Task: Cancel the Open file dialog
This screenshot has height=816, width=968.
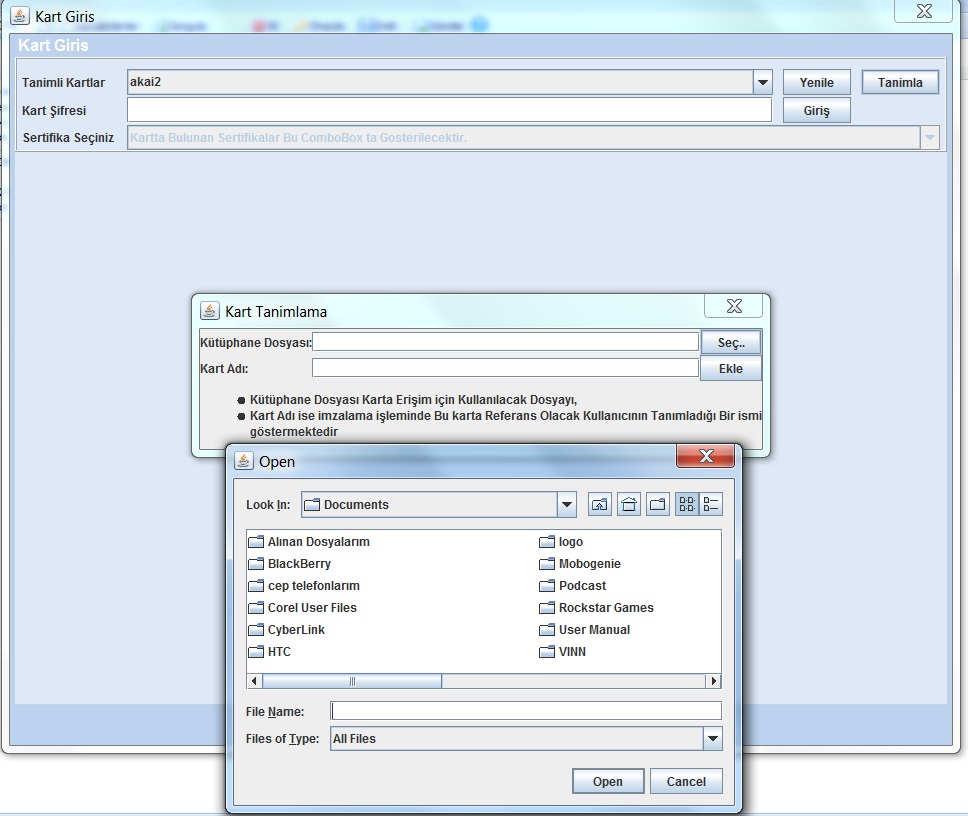Action: [686, 782]
